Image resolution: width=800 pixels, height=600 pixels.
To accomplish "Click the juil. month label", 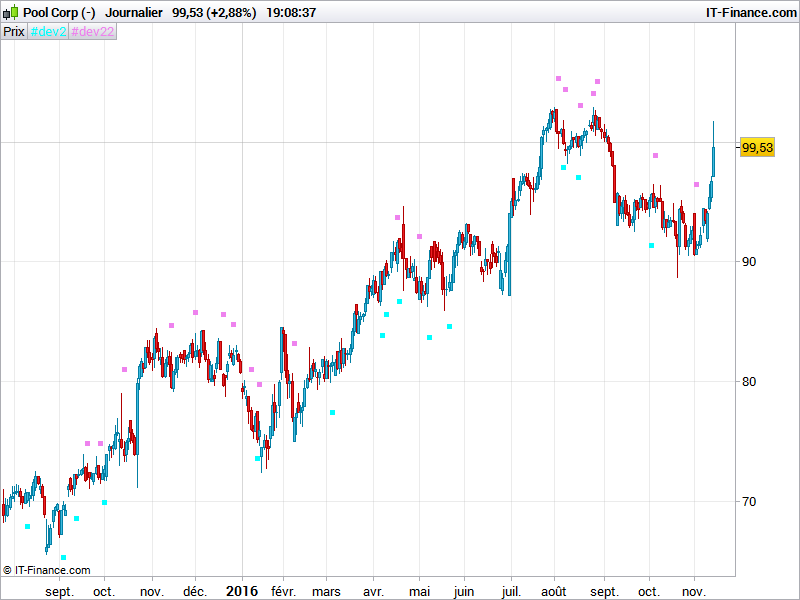I will pyautogui.click(x=511, y=591).
